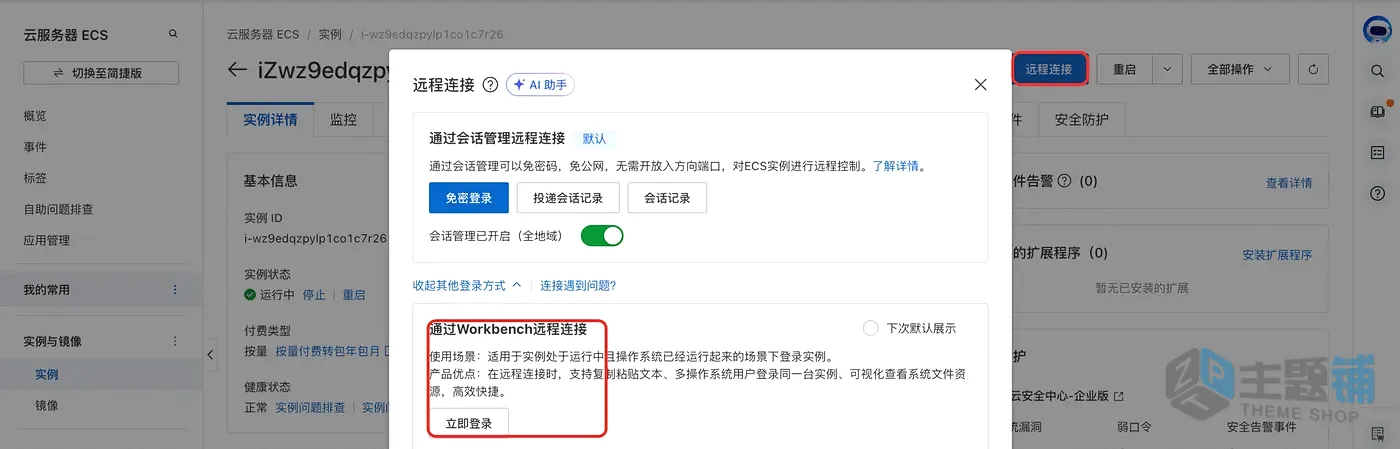Open the 了解详情 link
This screenshot has height=449, width=1400.
897,166
